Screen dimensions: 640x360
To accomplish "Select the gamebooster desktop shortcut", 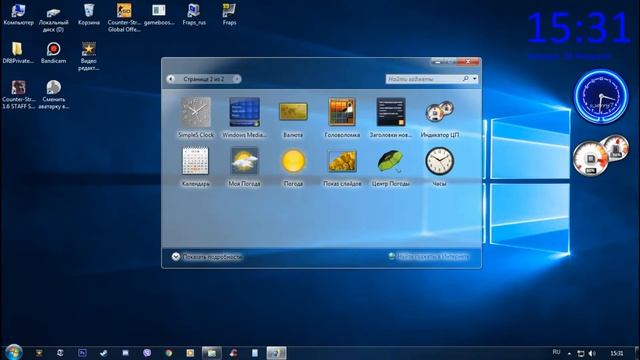I will pyautogui.click(x=159, y=15).
